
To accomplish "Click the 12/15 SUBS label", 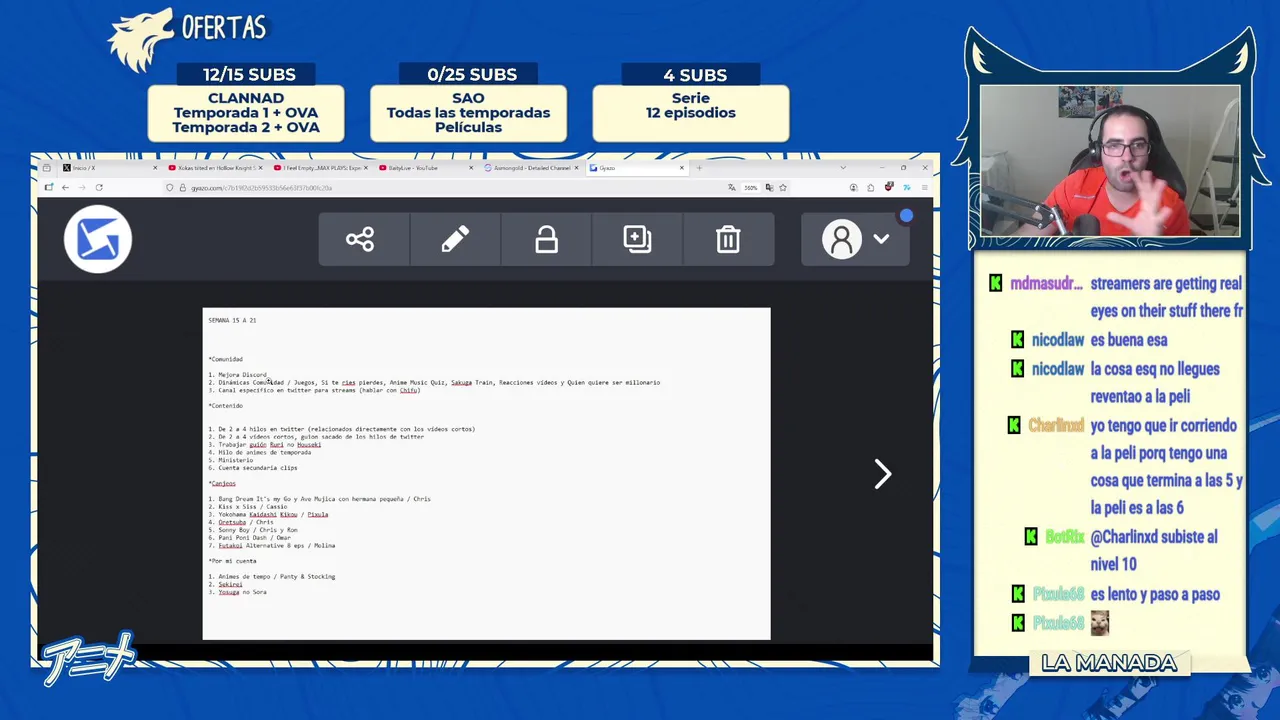I will [x=249, y=75].
